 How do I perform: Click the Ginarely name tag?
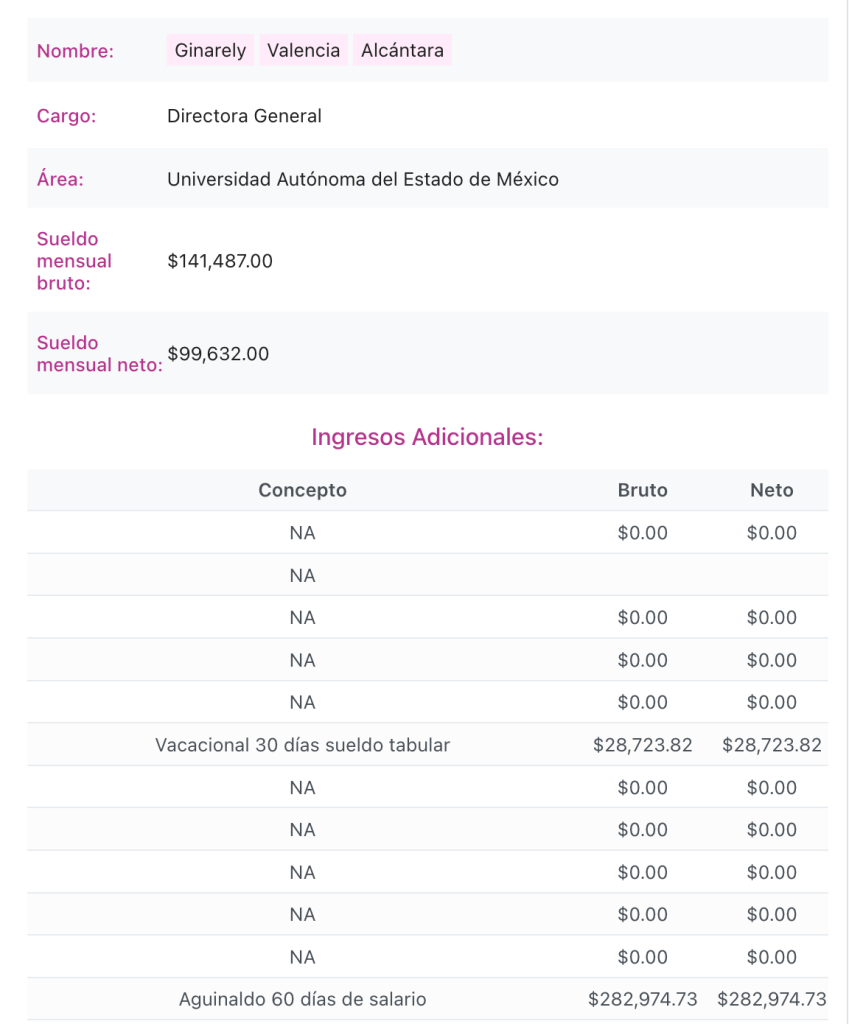(x=210, y=50)
